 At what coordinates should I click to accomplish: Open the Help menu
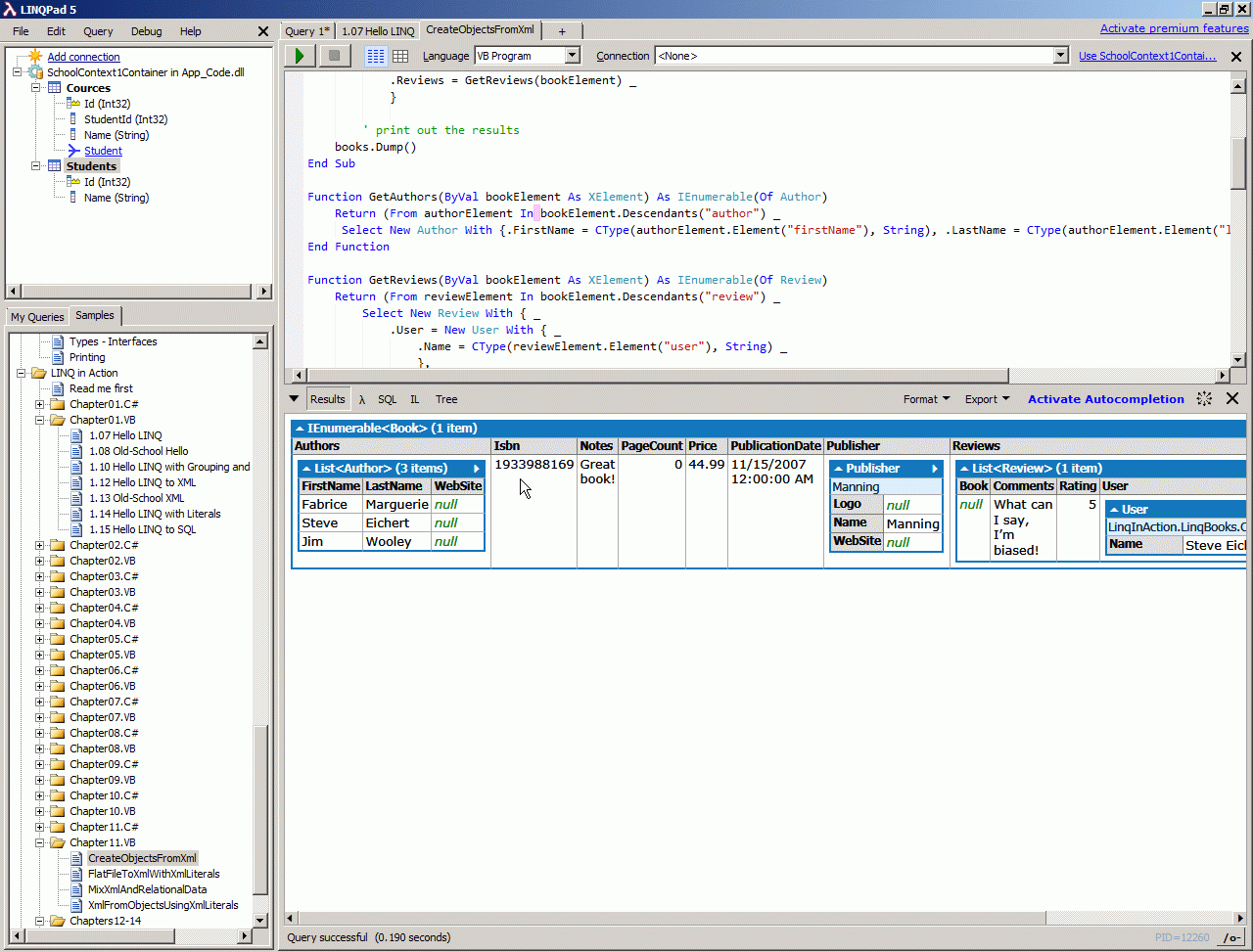click(191, 31)
